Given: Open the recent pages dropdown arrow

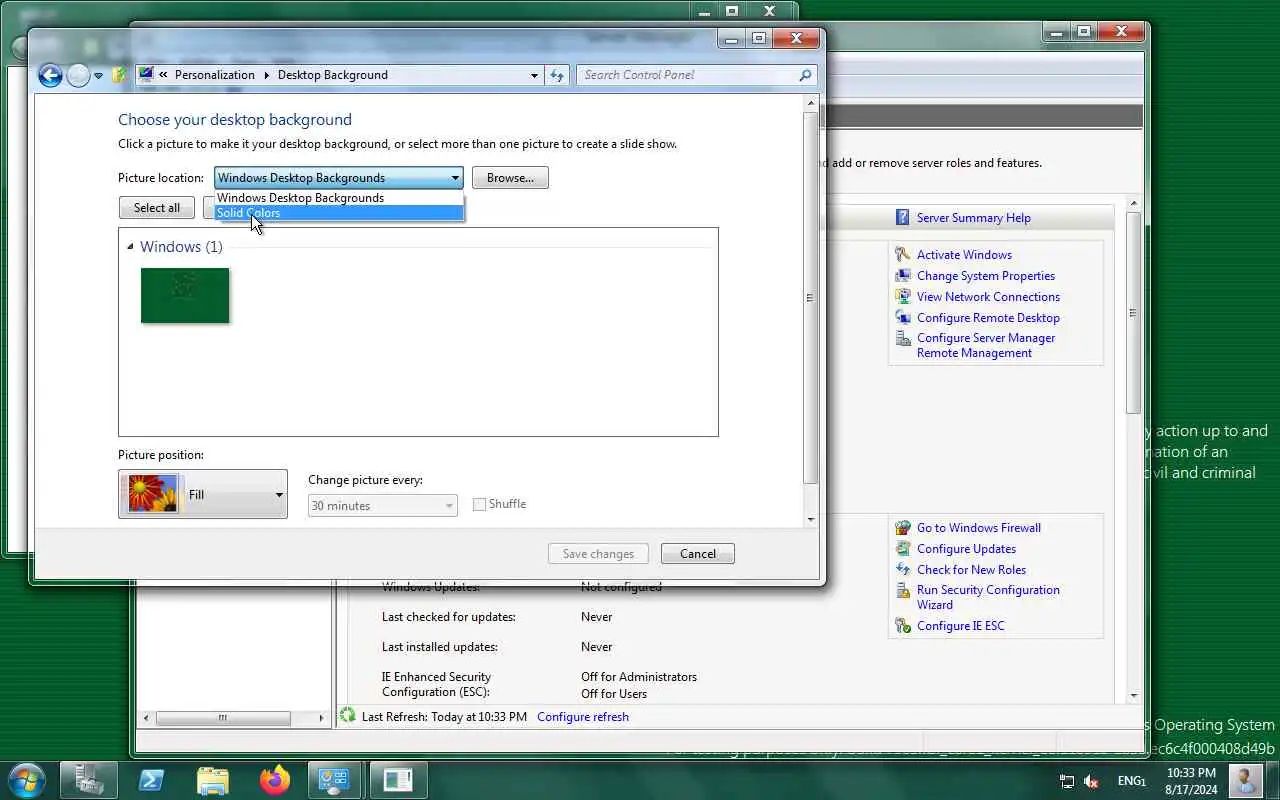Looking at the screenshot, I should coord(98,76).
